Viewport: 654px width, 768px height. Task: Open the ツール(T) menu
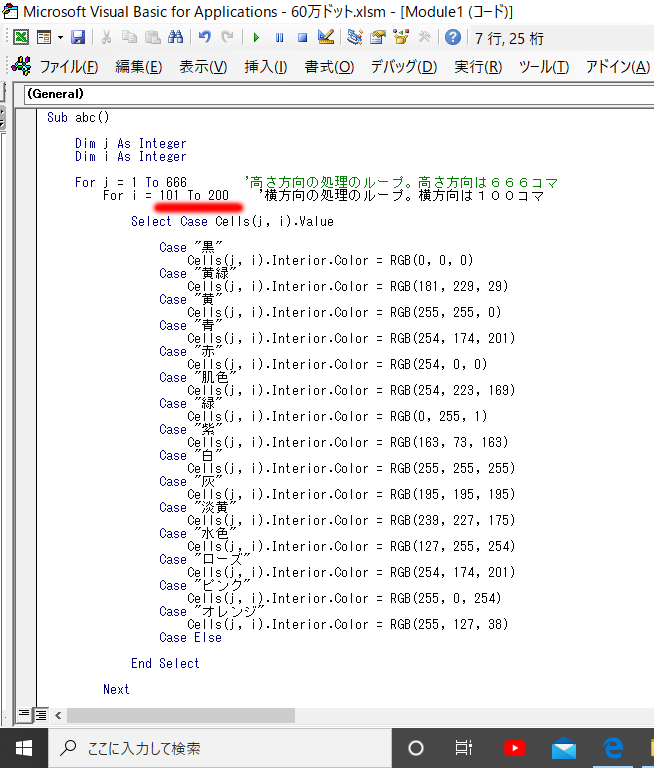(x=544, y=67)
